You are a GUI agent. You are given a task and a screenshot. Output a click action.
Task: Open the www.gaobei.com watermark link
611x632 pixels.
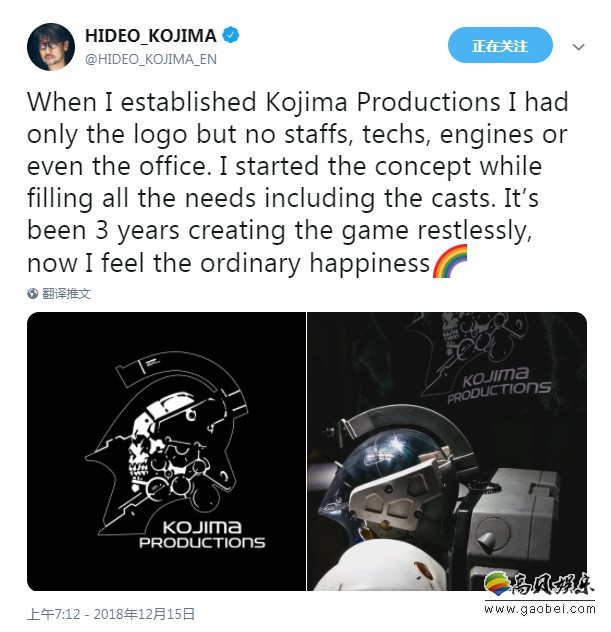540,609
